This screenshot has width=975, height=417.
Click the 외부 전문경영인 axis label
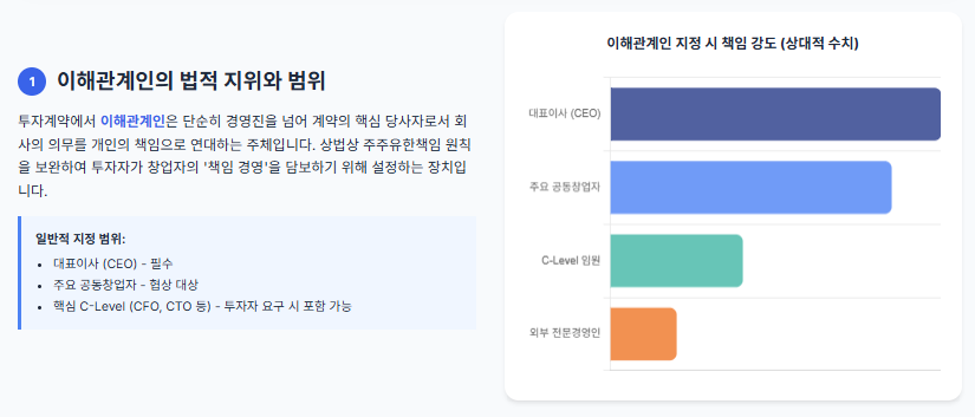565,334
